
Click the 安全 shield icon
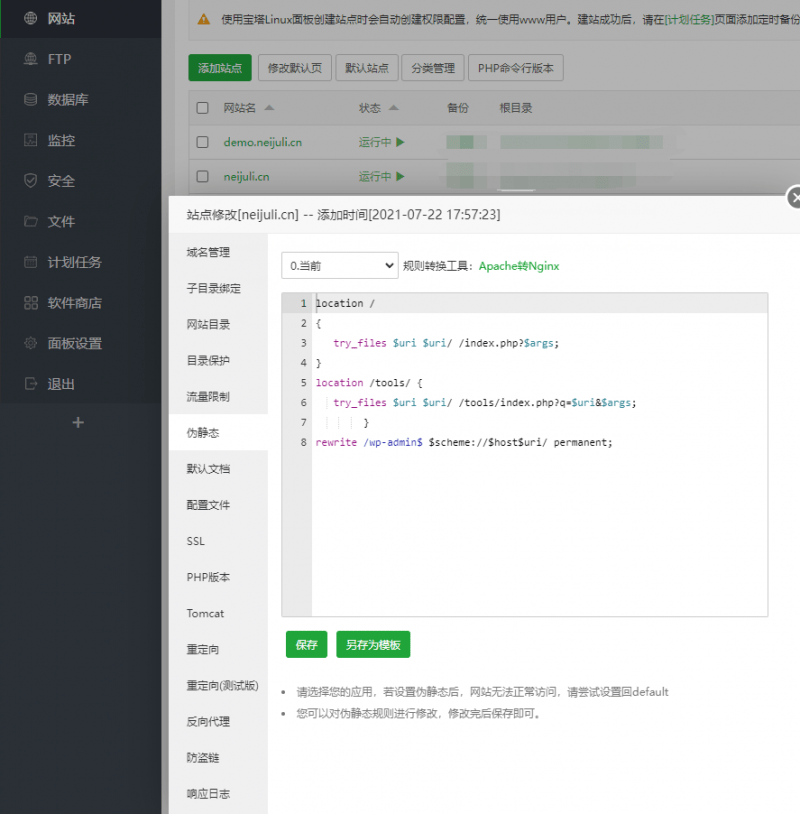(30, 181)
